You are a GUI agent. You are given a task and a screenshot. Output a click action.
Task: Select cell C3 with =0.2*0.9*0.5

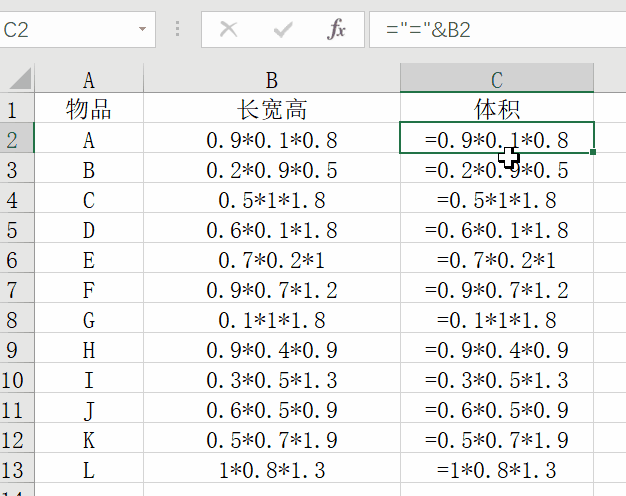(497, 168)
